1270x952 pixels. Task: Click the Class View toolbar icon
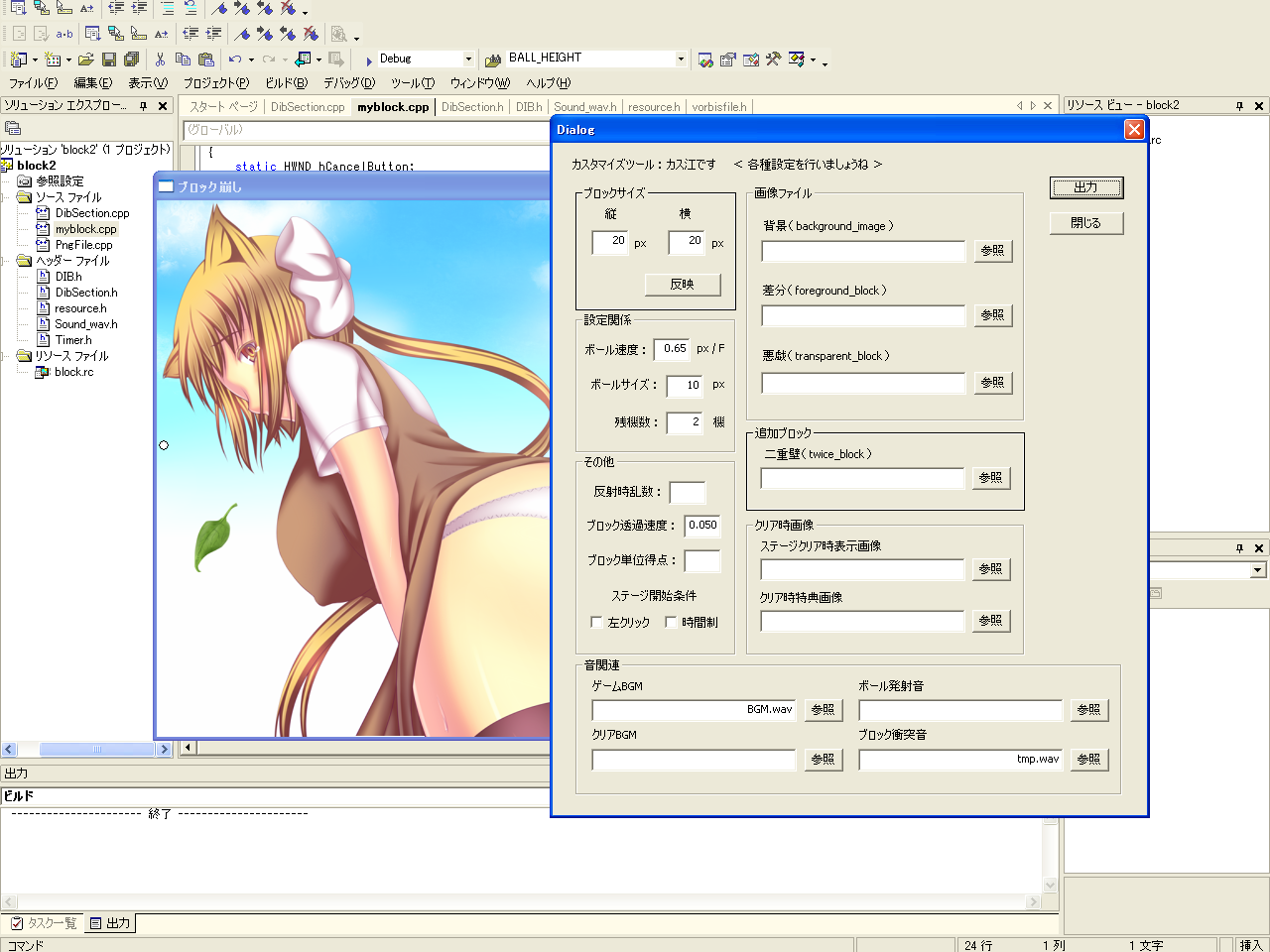(x=797, y=59)
